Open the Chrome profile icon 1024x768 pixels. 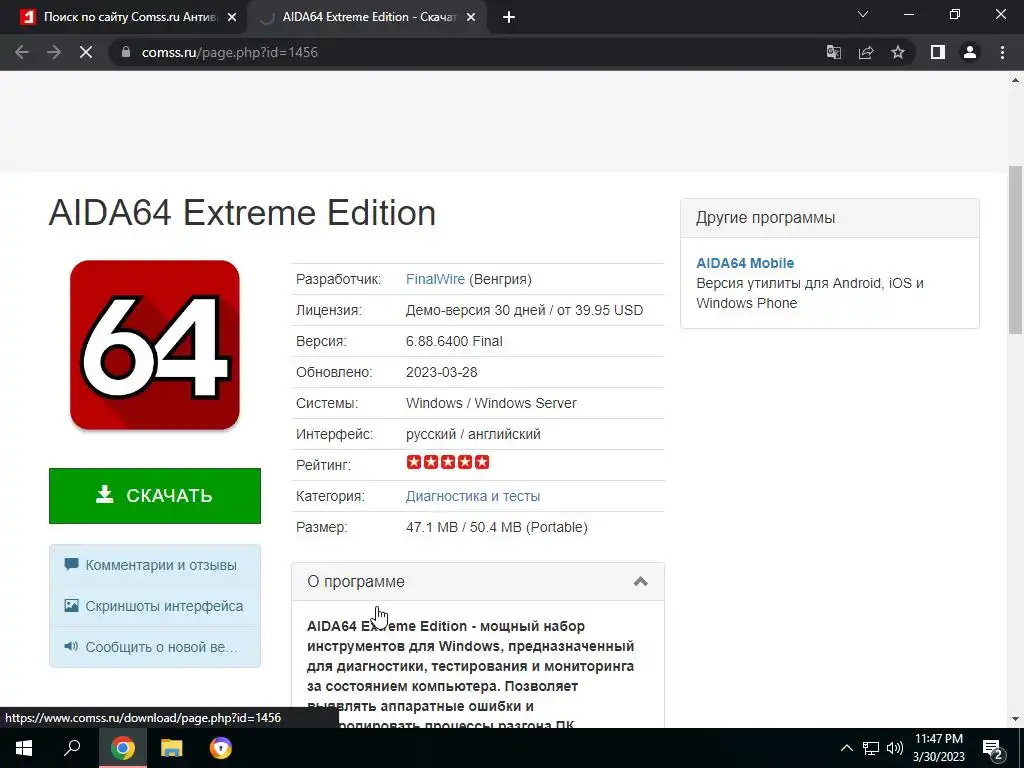point(970,52)
